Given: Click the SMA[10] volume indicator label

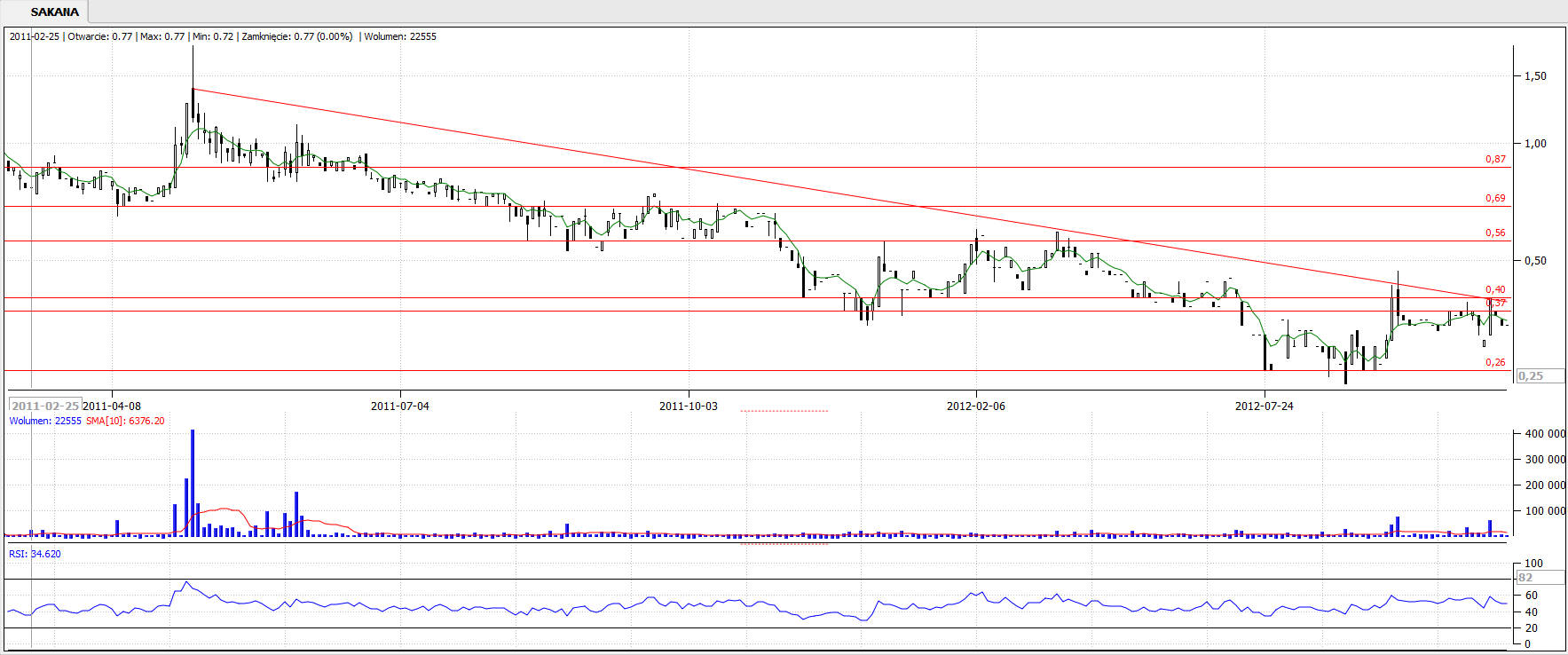Looking at the screenshot, I should click(125, 421).
